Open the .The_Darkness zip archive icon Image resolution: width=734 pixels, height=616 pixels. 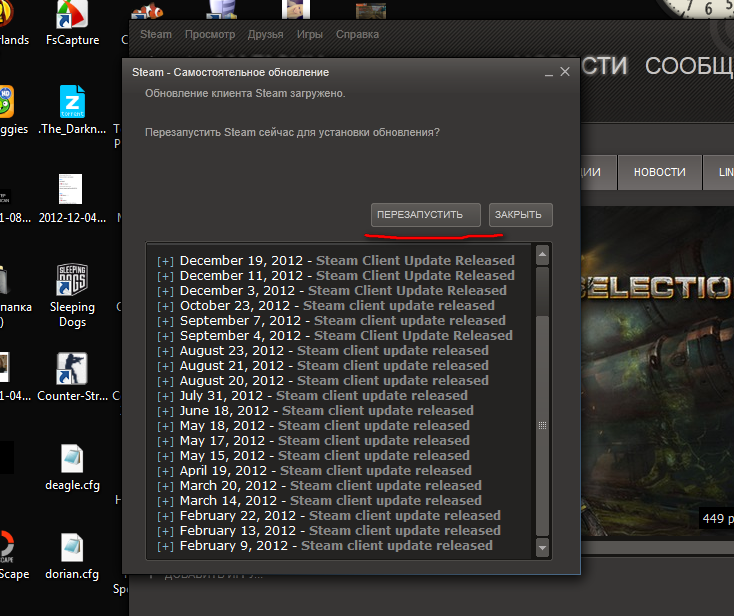click(72, 102)
